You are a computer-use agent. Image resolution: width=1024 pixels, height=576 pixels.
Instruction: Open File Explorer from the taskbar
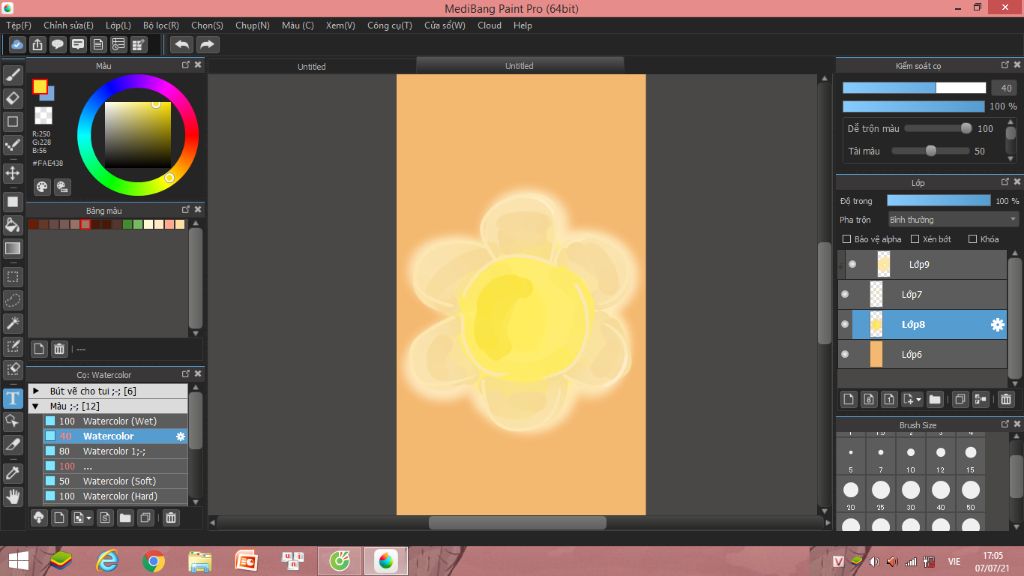coord(200,561)
